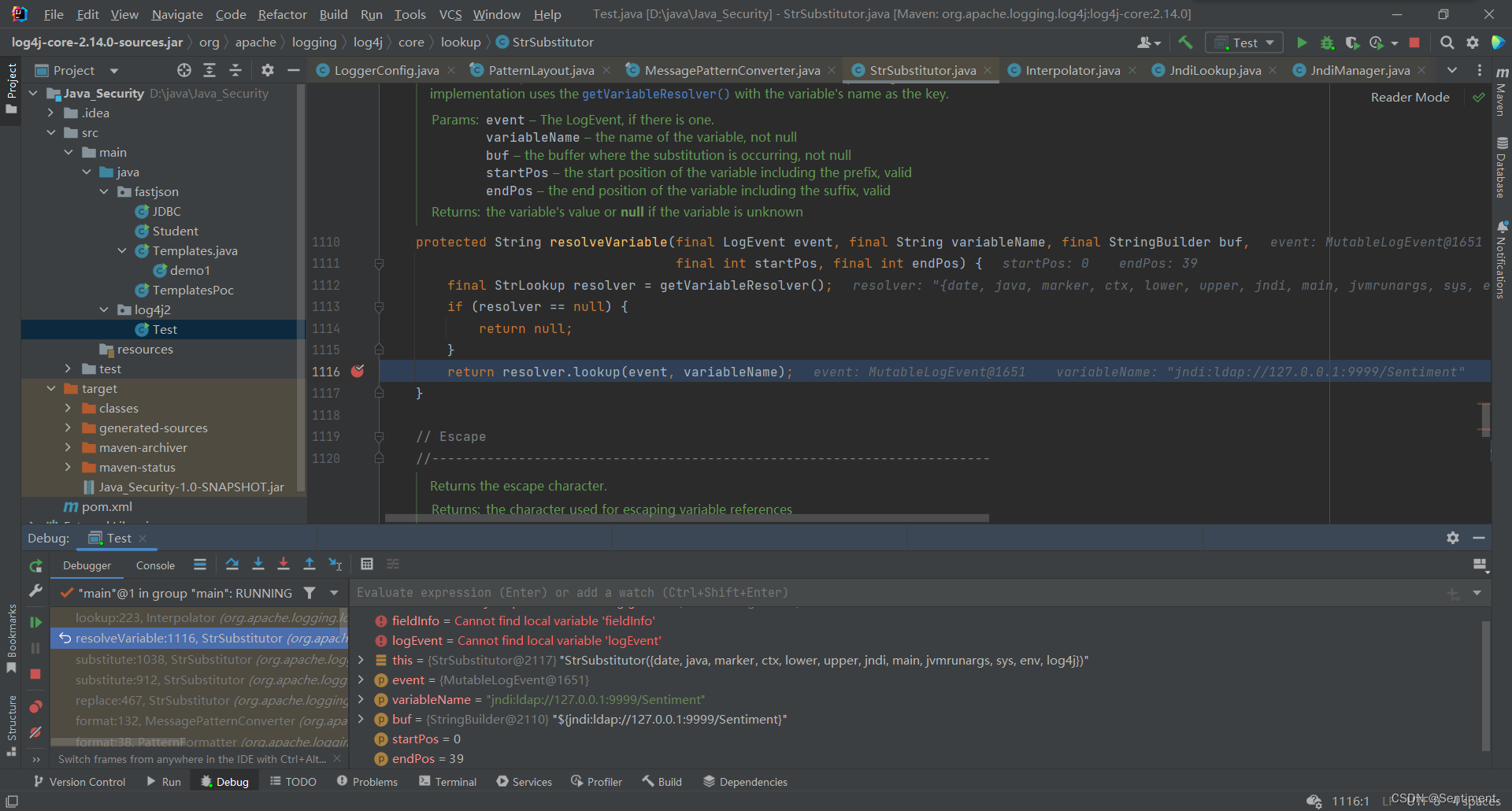
Task: Expand the 'this' StrSubstitutor variable
Action: click(361, 660)
